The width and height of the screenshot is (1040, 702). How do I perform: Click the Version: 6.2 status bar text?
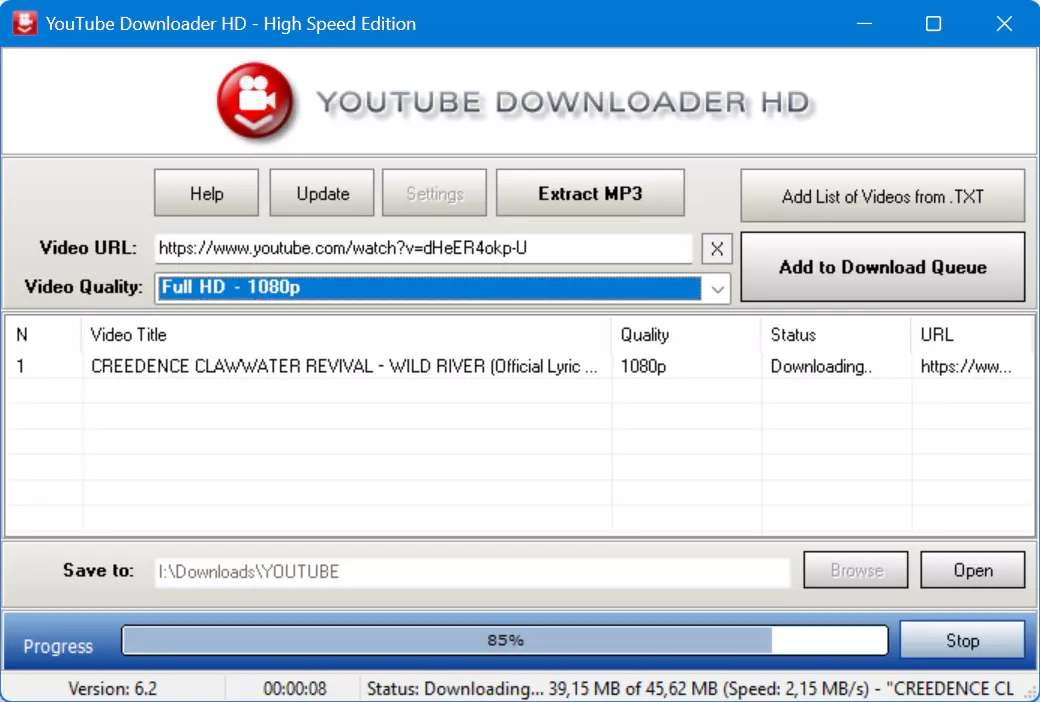[113, 689]
